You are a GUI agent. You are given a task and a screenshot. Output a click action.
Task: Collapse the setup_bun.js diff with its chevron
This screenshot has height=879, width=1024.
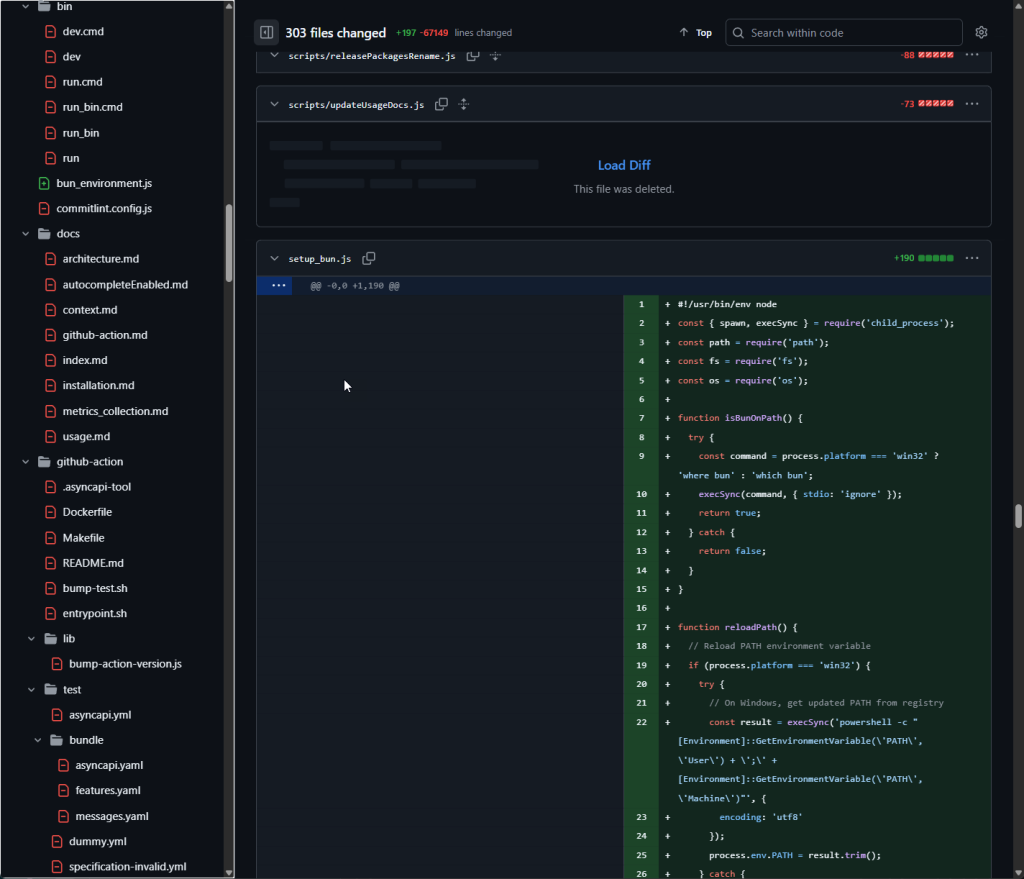(x=273, y=258)
